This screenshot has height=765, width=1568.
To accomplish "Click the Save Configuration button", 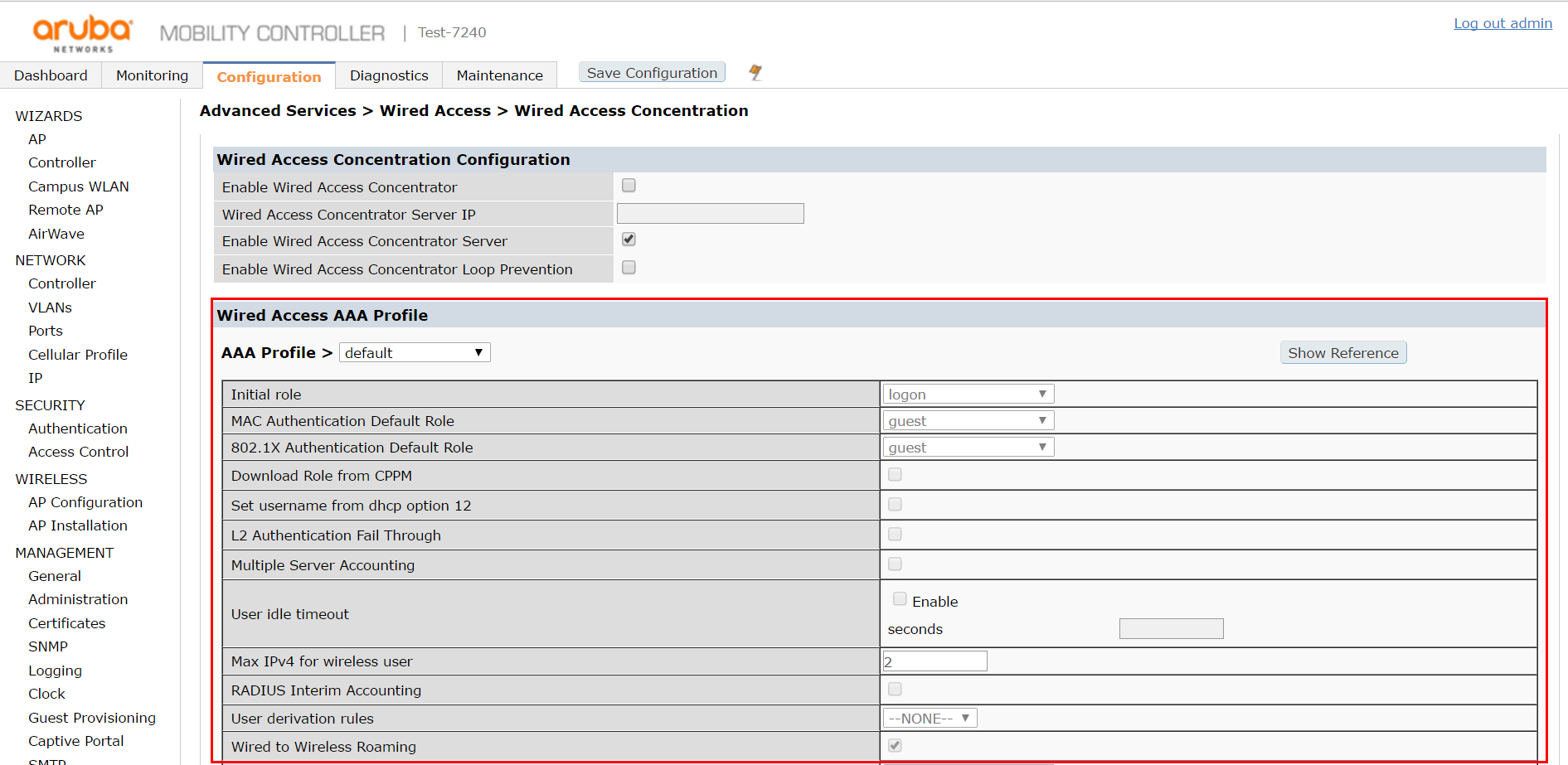I will coord(652,72).
